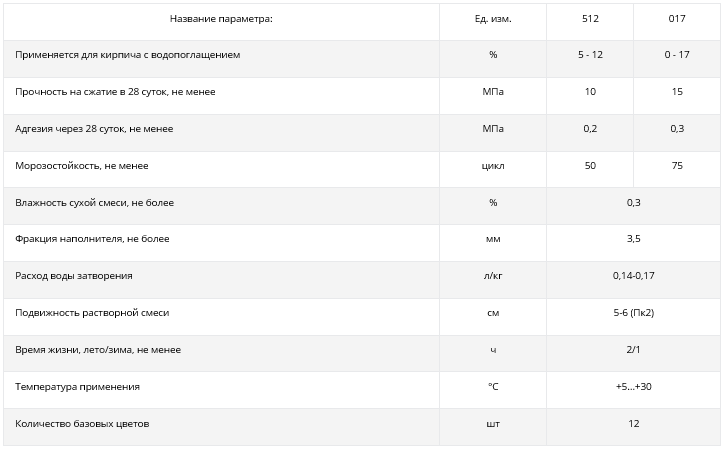Click the '0 - 17' water absorption value
Viewport: 728px width, 454px height.
pyautogui.click(x=677, y=55)
